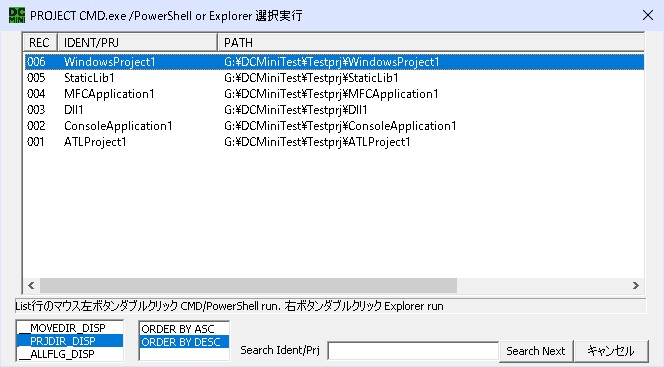Click path ending with StaticLib1
Image resolution: width=664 pixels, height=367 pixels.
point(311,78)
